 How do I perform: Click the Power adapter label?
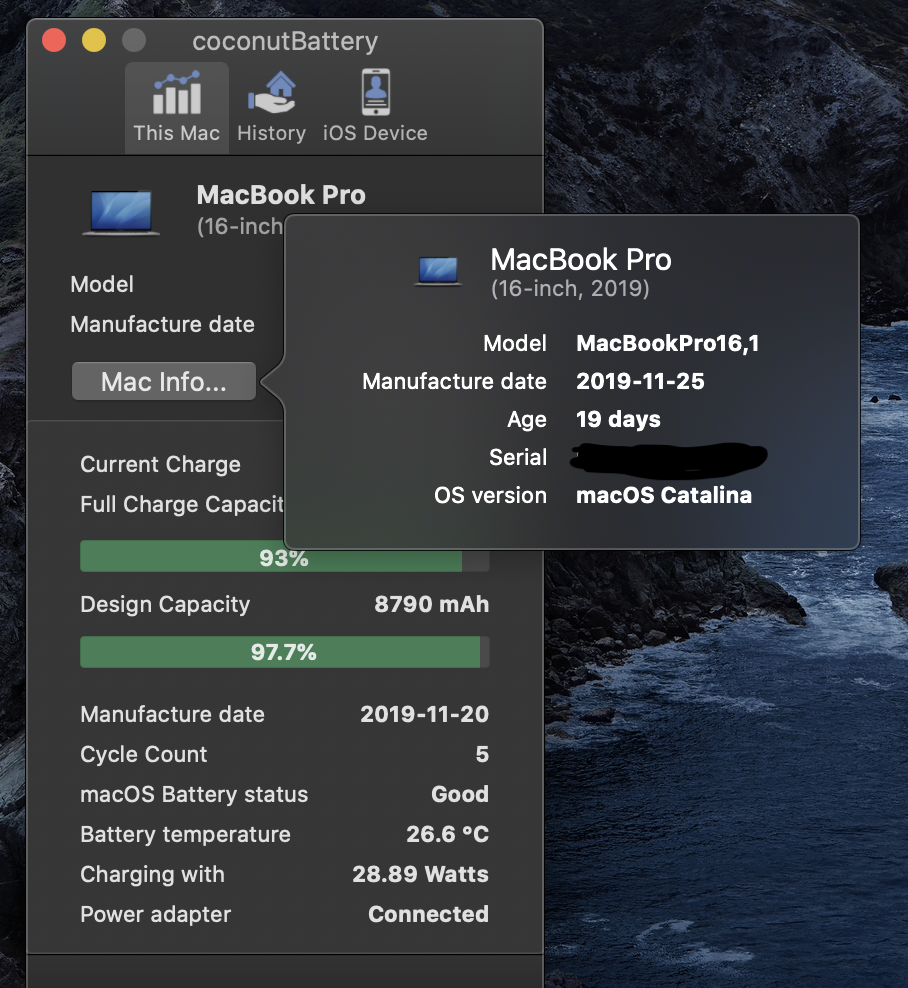156,914
